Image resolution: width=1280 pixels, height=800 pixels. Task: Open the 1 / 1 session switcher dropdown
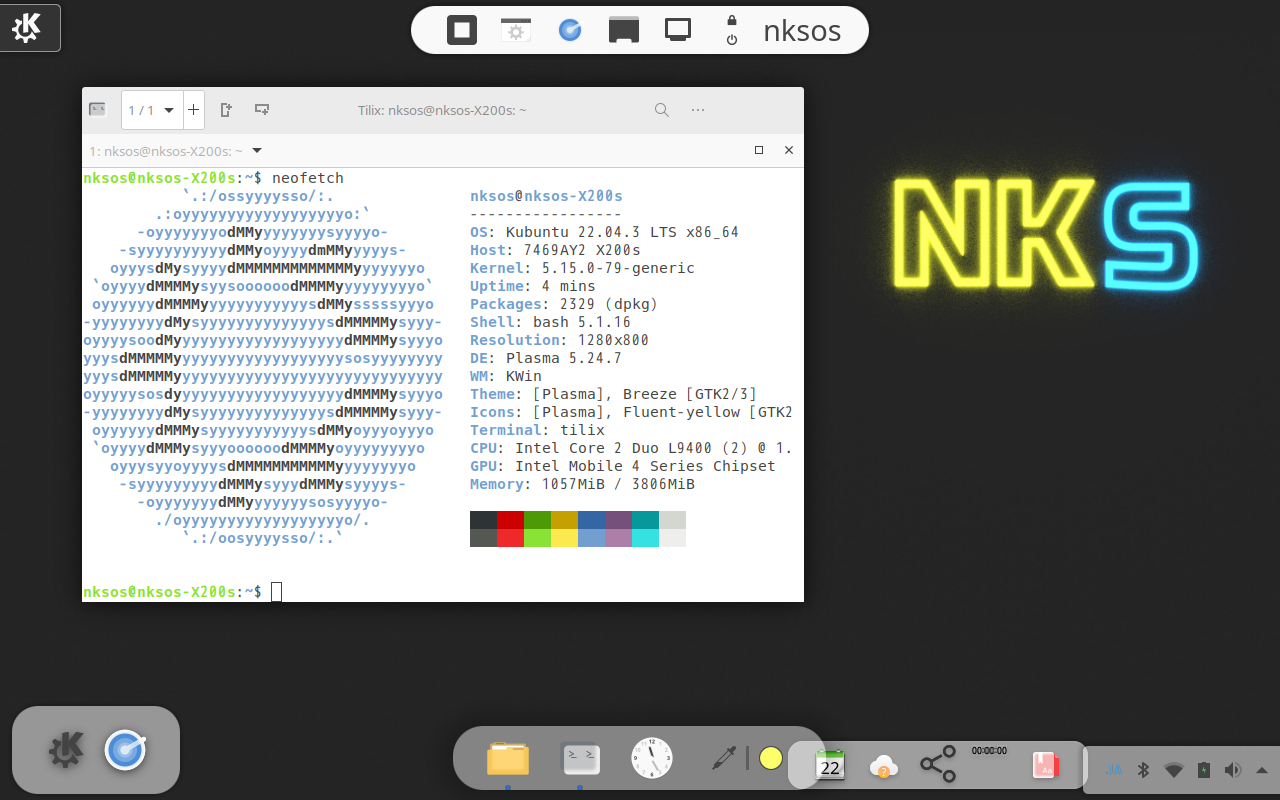click(151, 110)
